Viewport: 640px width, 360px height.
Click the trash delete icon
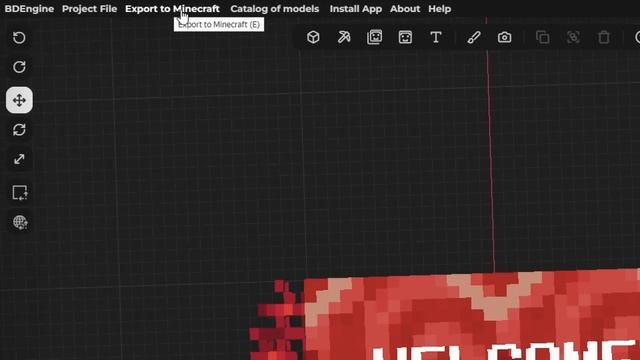pos(604,38)
